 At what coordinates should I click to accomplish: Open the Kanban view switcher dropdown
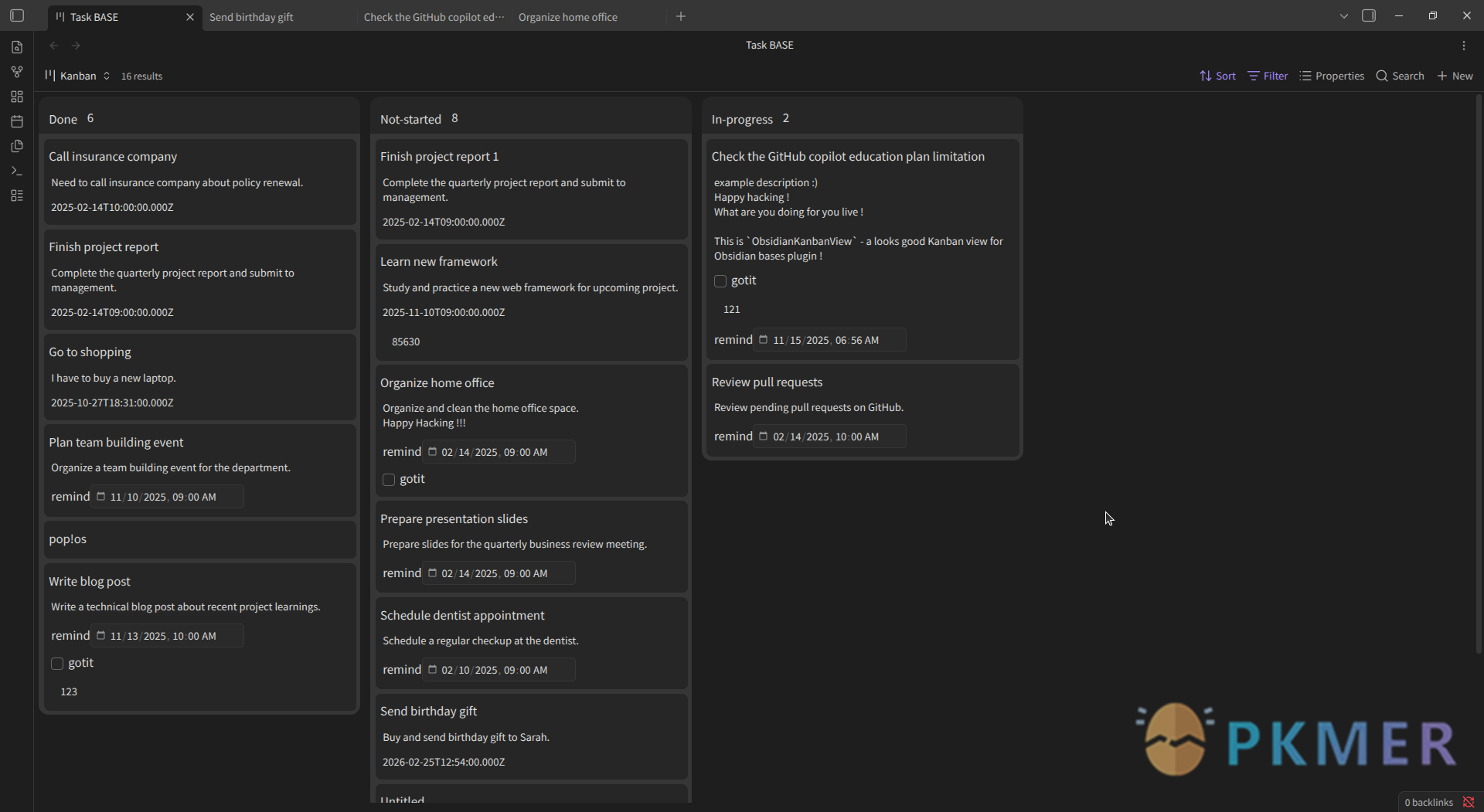pyautogui.click(x=78, y=76)
